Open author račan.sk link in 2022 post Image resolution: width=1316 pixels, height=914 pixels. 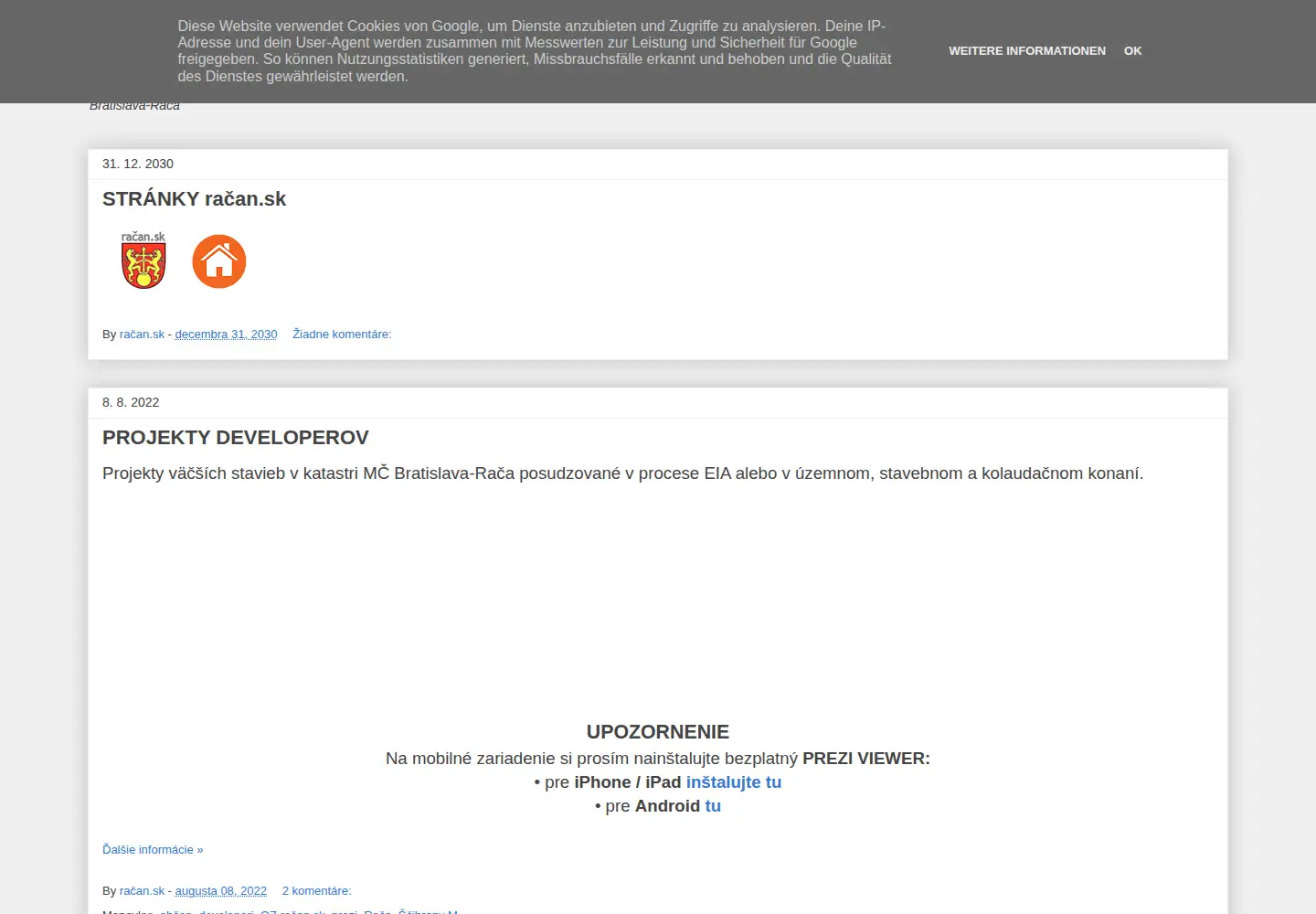coord(142,891)
